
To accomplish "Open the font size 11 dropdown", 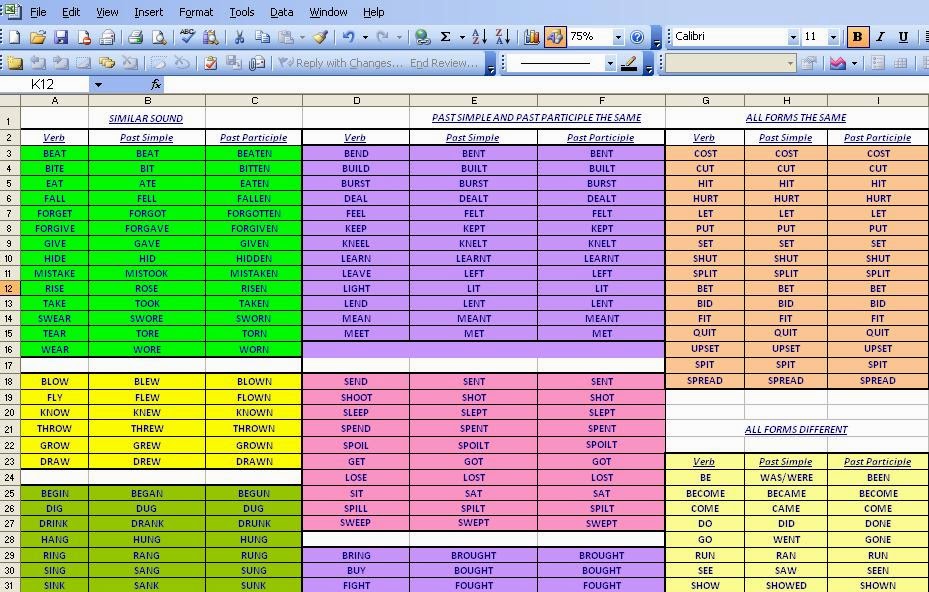I will [833, 37].
